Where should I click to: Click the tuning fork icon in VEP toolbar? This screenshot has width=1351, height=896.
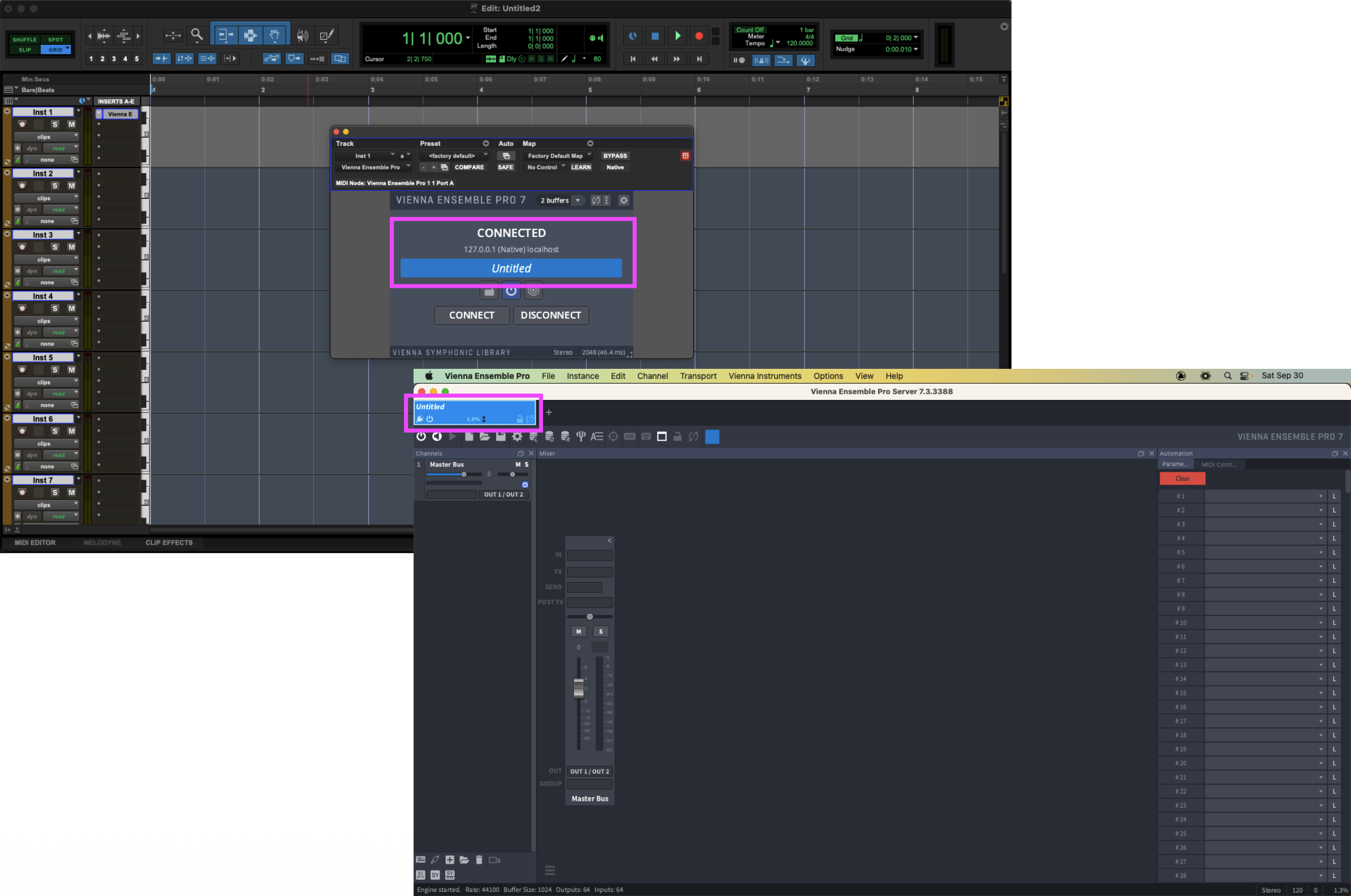(580, 437)
